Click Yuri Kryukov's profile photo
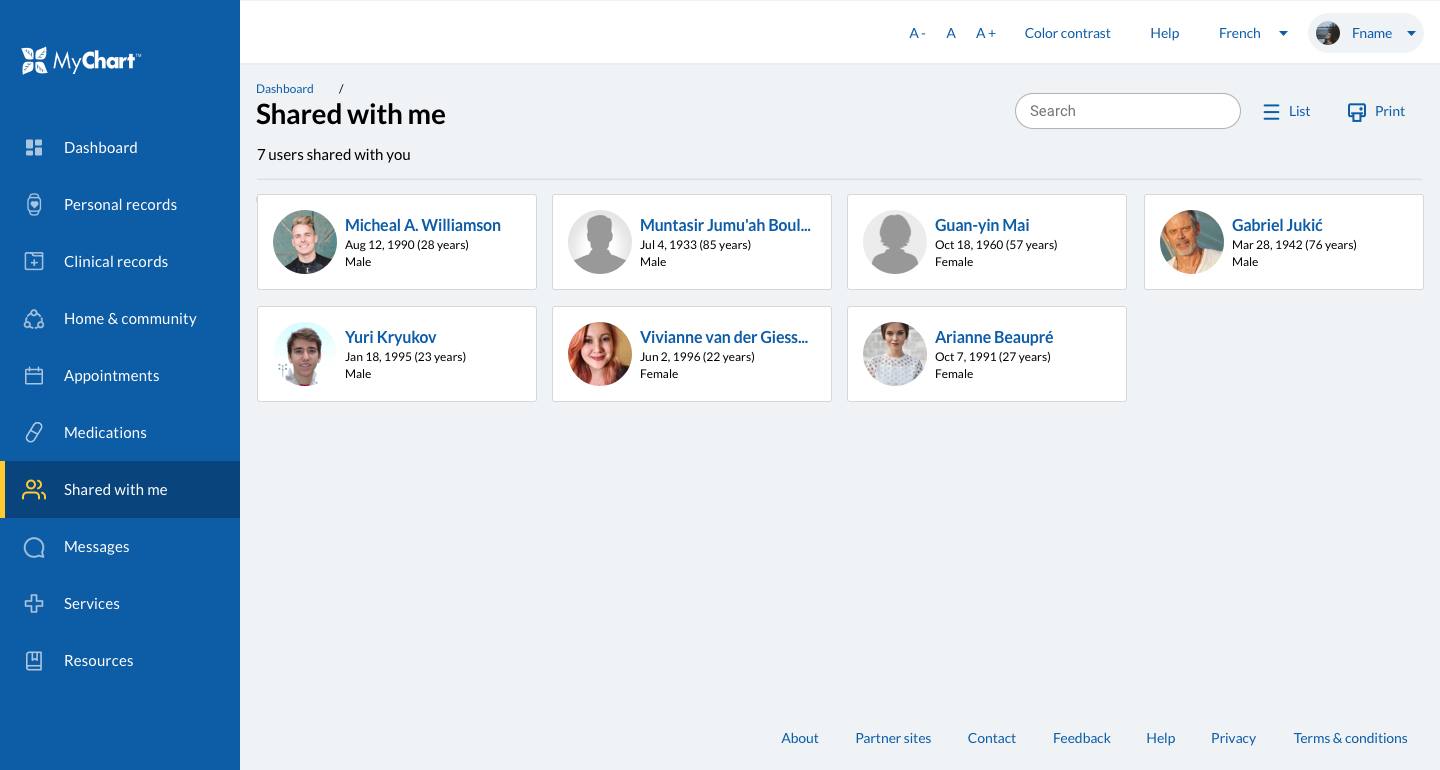Viewport: 1440px width, 770px height. [305, 353]
